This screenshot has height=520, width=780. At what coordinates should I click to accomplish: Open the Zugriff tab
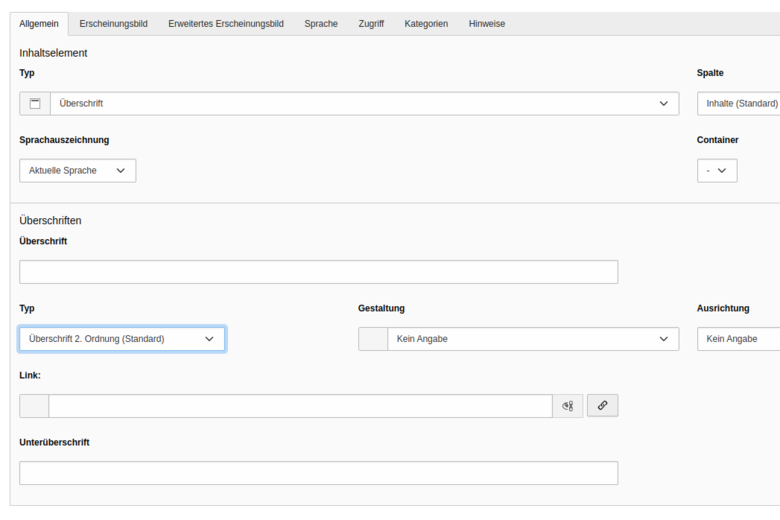(371, 24)
